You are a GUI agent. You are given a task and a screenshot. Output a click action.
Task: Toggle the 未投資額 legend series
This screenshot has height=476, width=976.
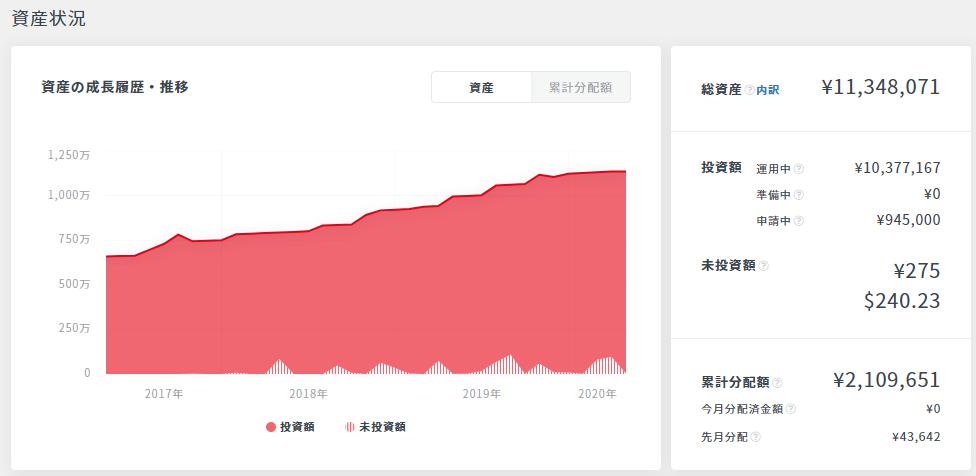[x=375, y=427]
